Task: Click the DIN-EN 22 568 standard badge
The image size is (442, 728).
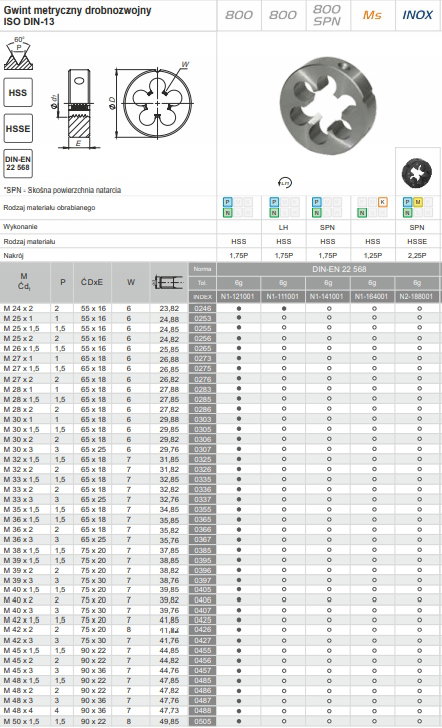Action: coord(18,163)
